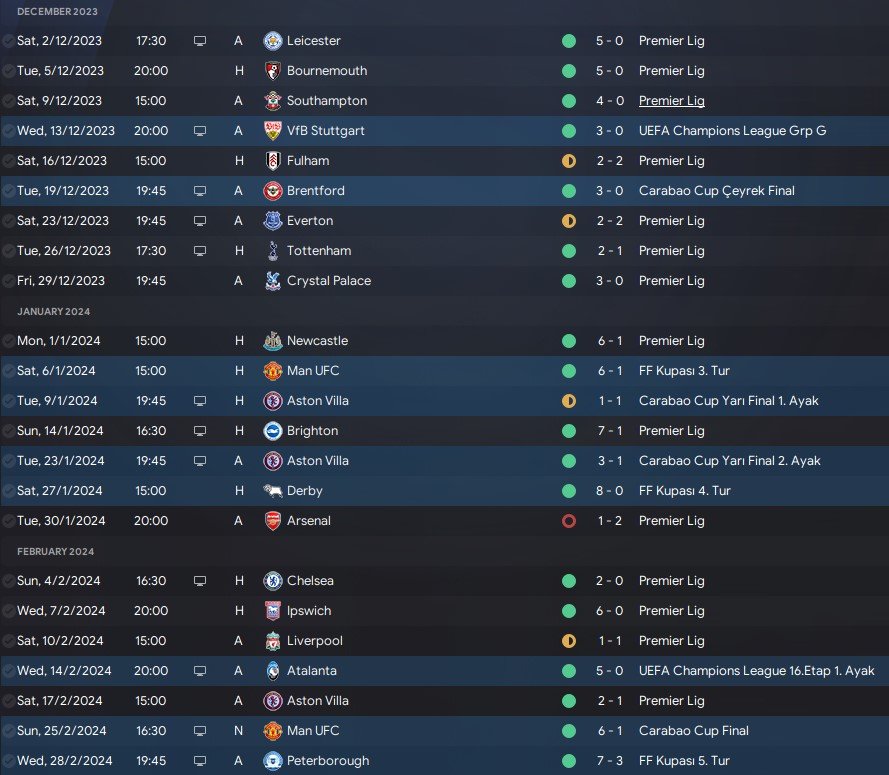Screen dimensions: 889x775
Task: Click the VfB Stuttgart club badge
Action: 273,131
